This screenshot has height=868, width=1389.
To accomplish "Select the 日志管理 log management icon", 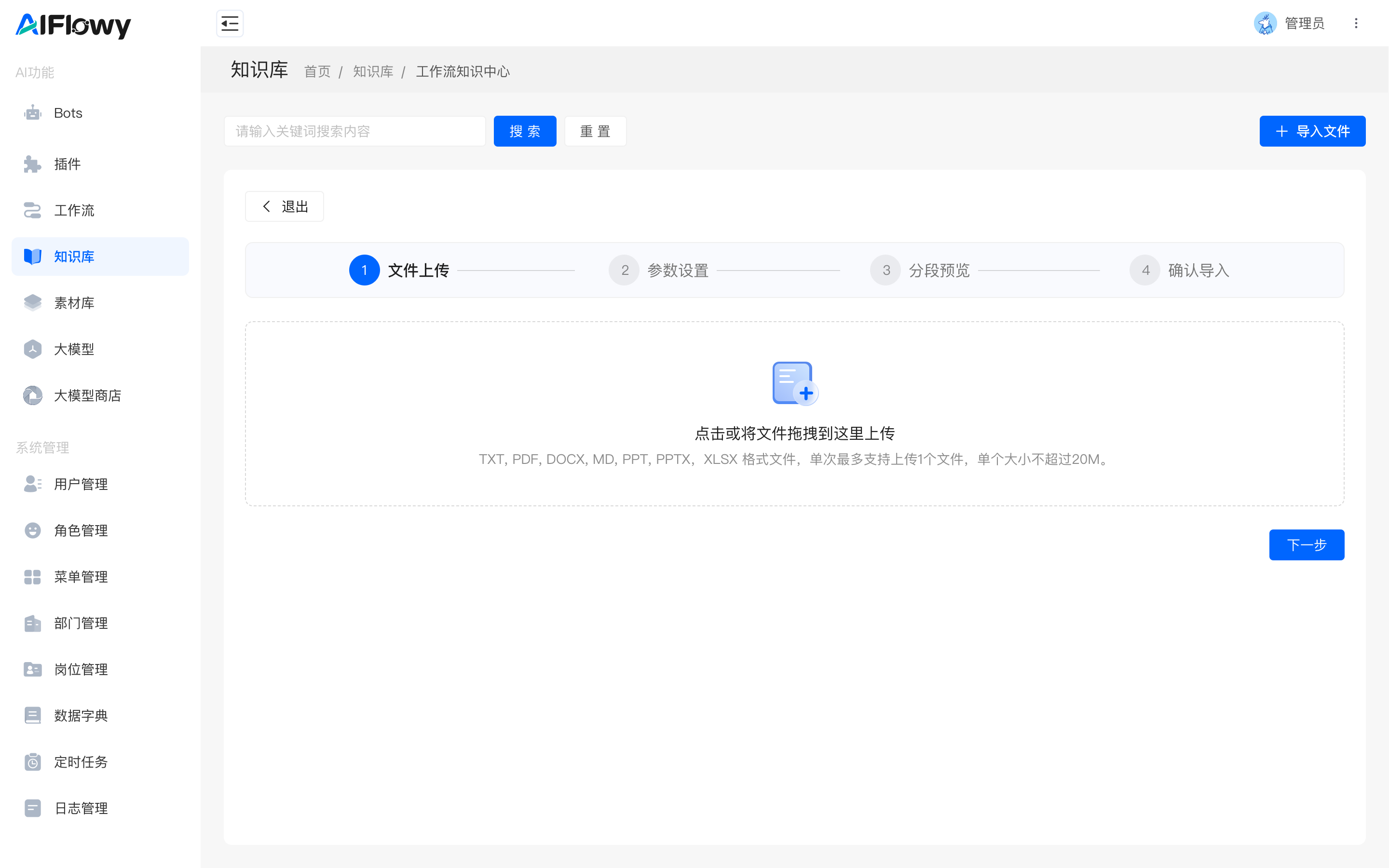I will [33, 808].
